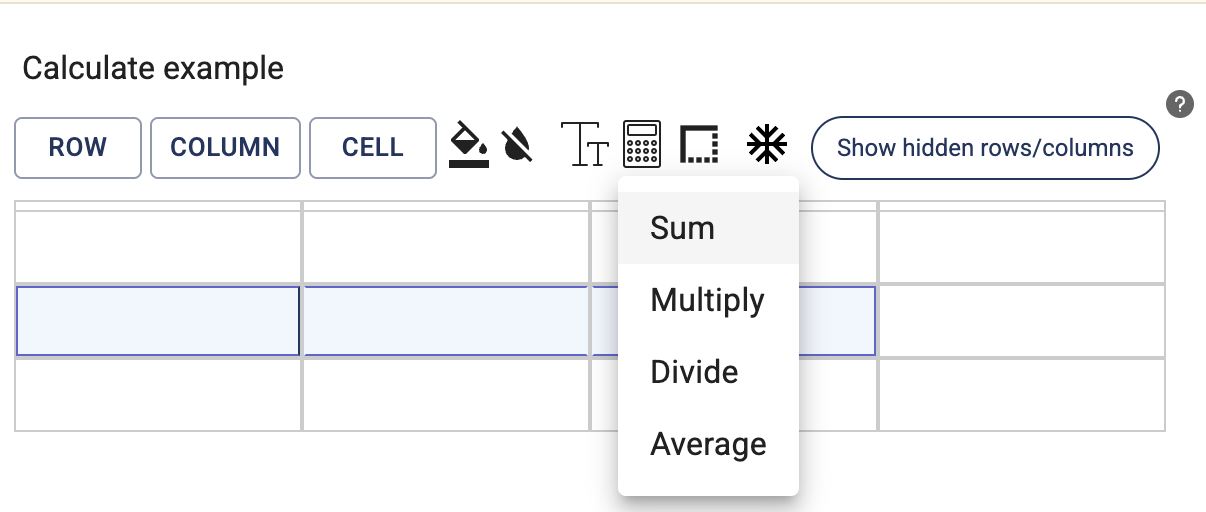
Task: Open the ROW options dropdown
Action: (x=78, y=148)
